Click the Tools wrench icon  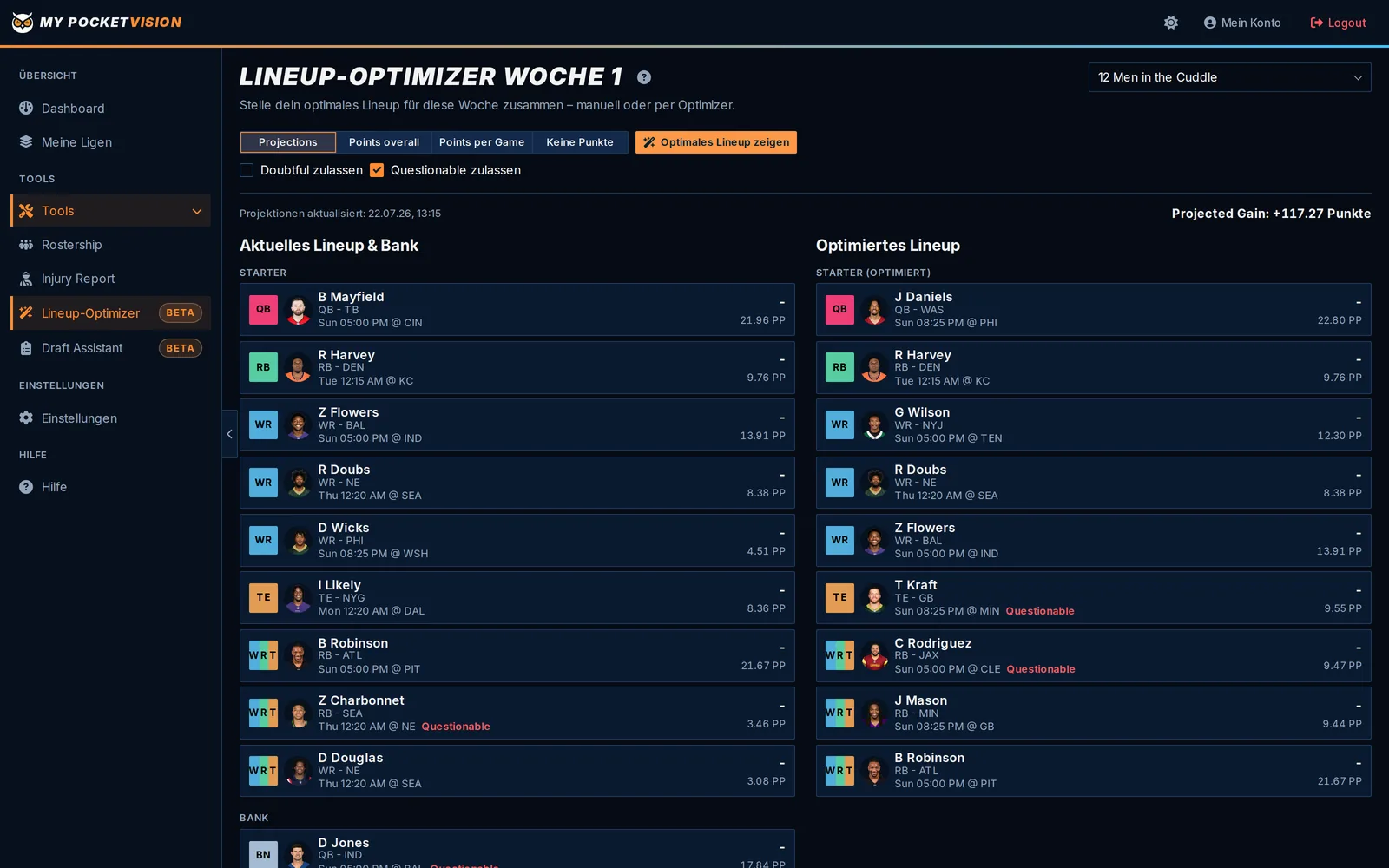pos(26,211)
